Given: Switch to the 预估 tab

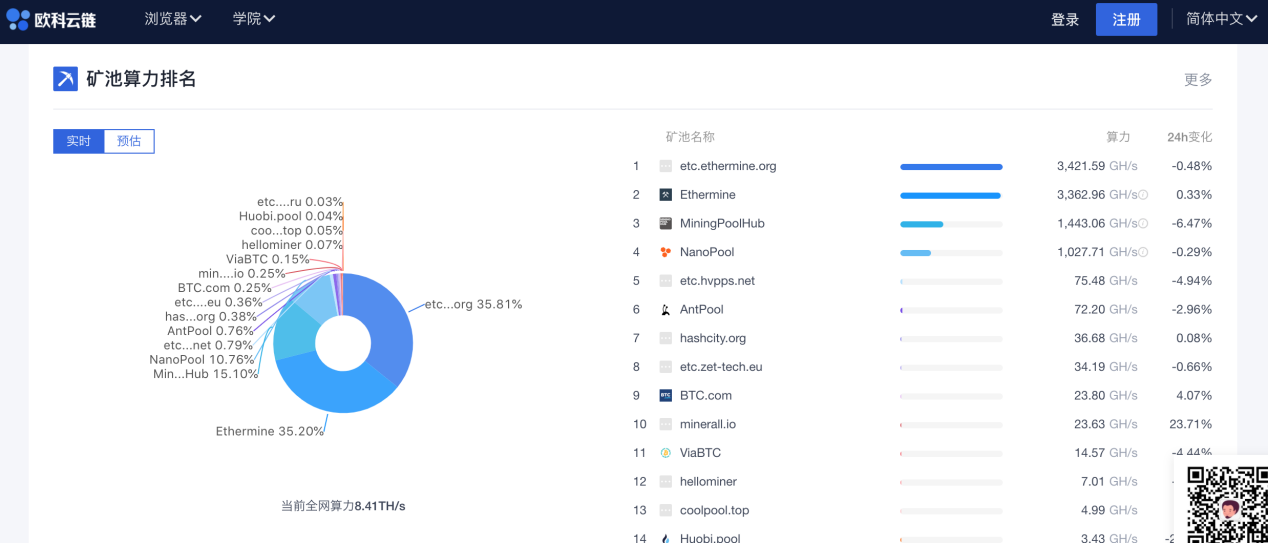Looking at the screenshot, I should click(x=129, y=141).
